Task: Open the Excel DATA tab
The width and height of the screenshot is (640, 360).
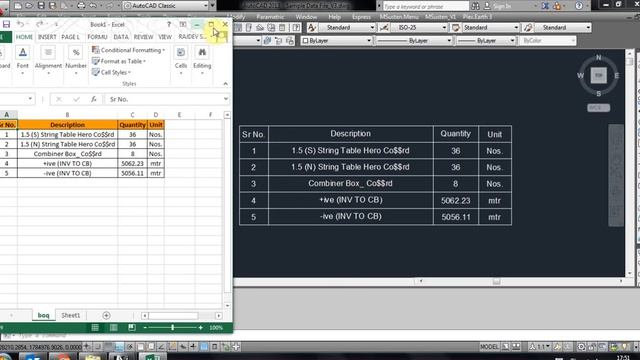Action: [x=121, y=37]
